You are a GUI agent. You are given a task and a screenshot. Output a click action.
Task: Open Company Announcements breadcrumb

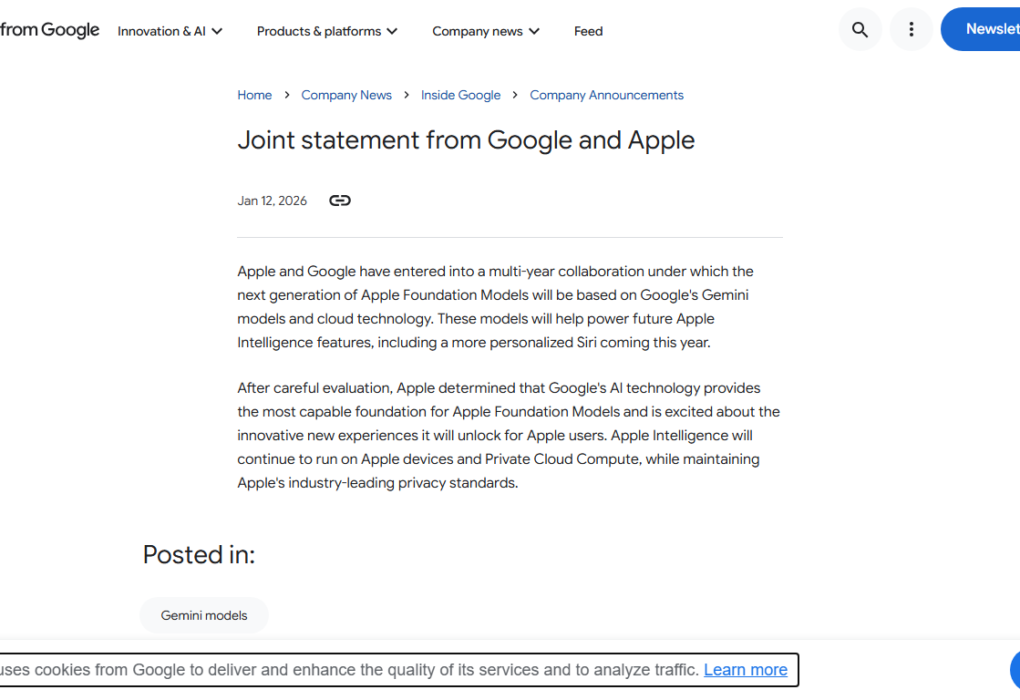[606, 95]
